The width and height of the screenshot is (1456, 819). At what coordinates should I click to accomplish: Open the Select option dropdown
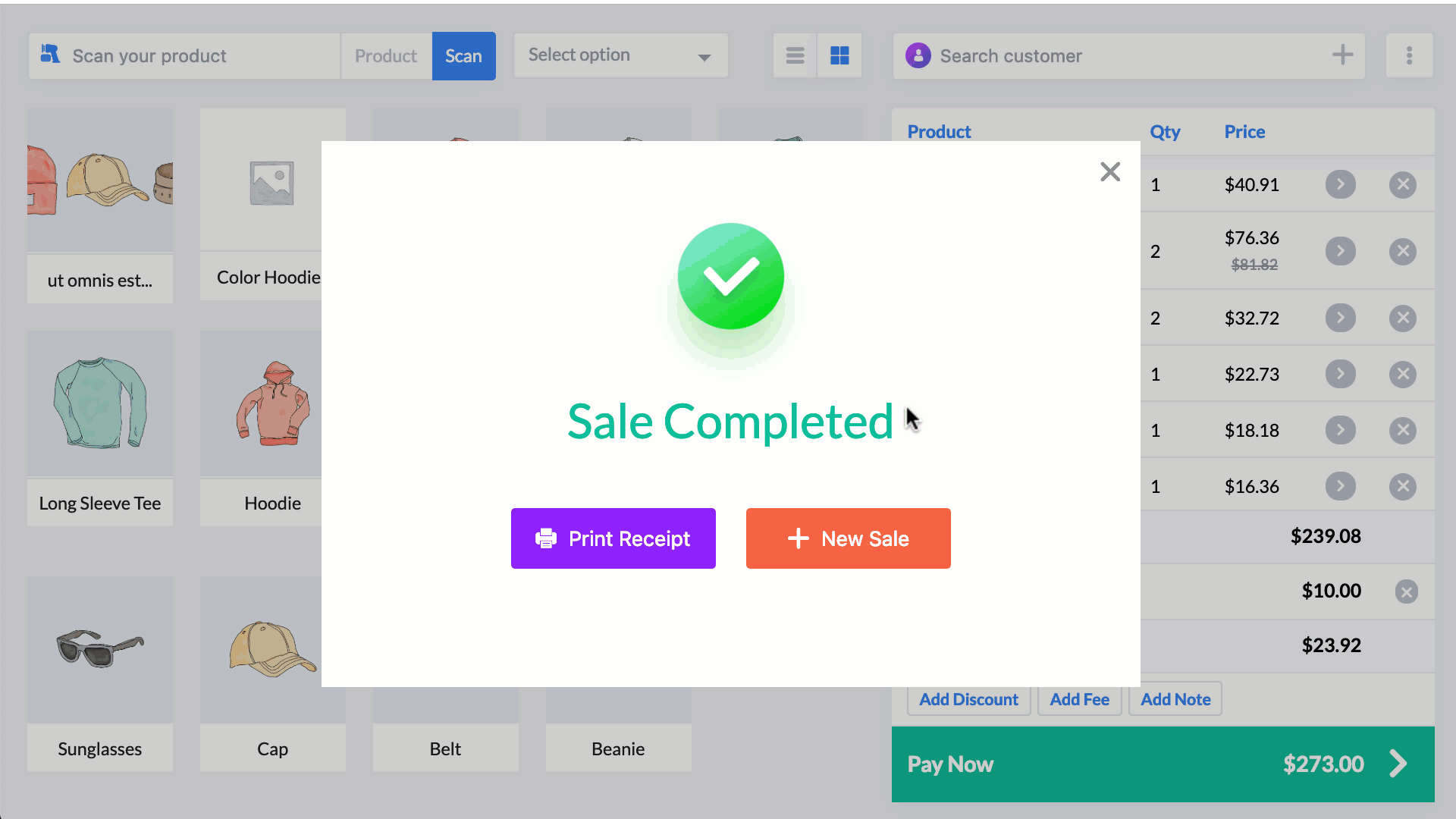click(x=618, y=56)
